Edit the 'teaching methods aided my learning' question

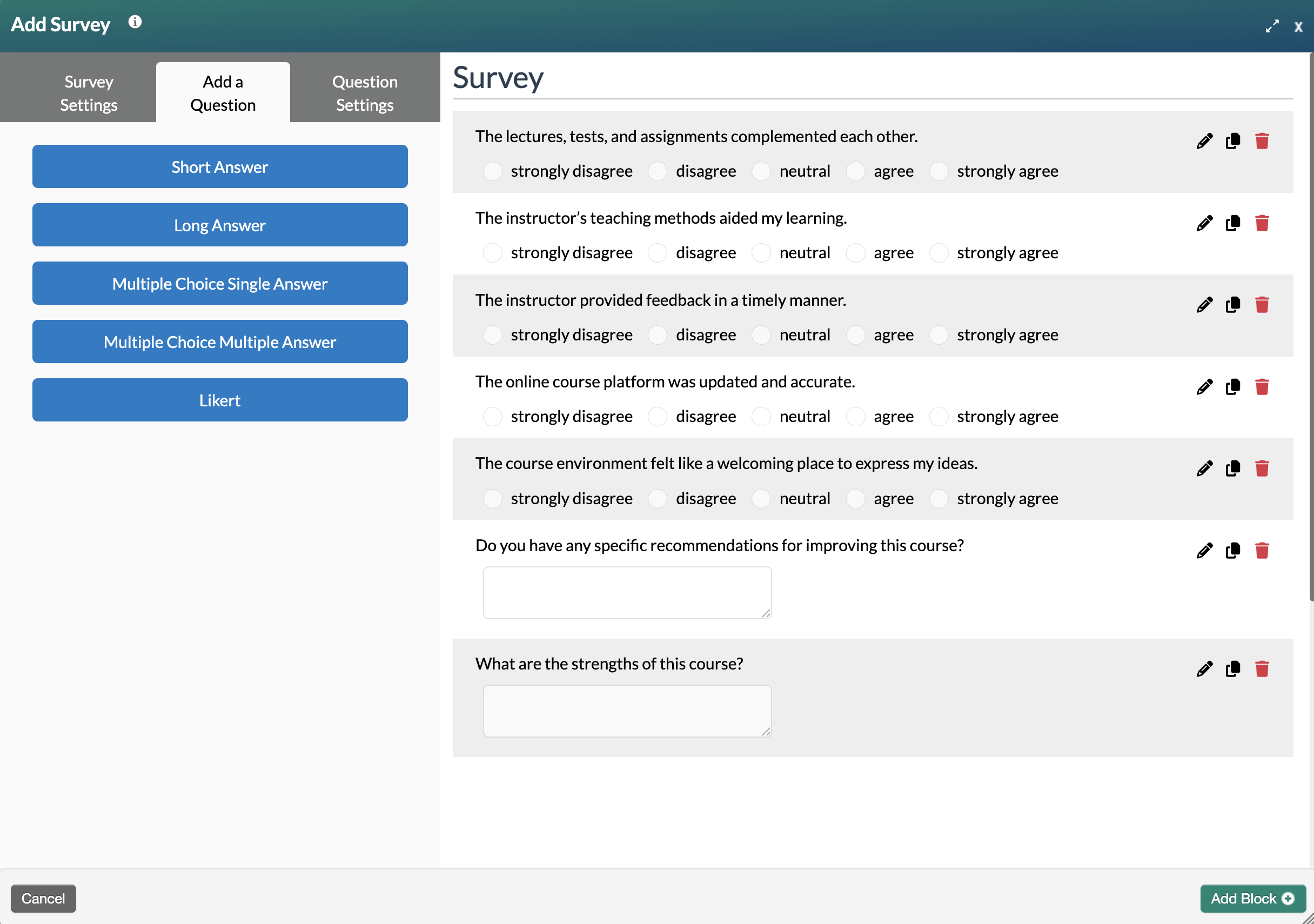click(x=1204, y=223)
